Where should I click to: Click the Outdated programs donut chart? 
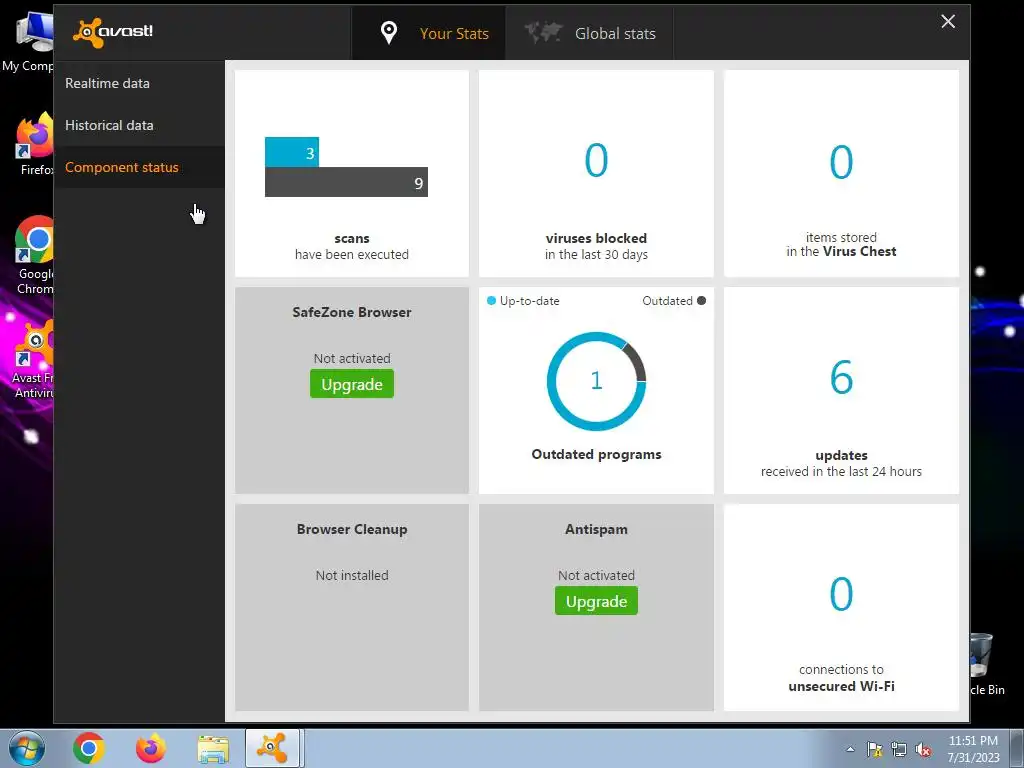(596, 381)
